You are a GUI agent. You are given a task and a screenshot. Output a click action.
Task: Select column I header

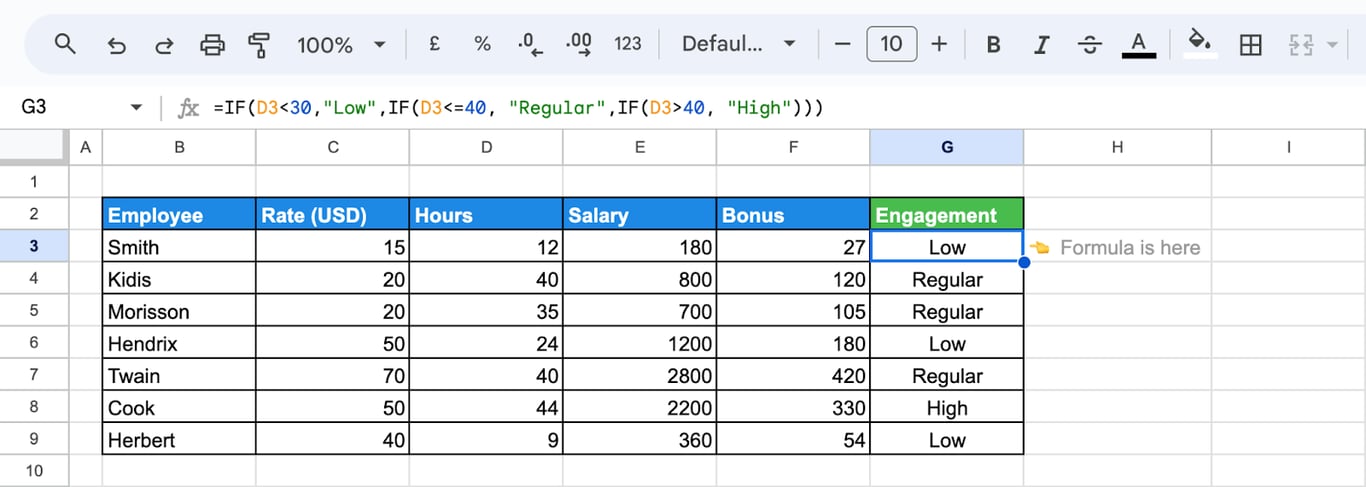tap(1289, 147)
